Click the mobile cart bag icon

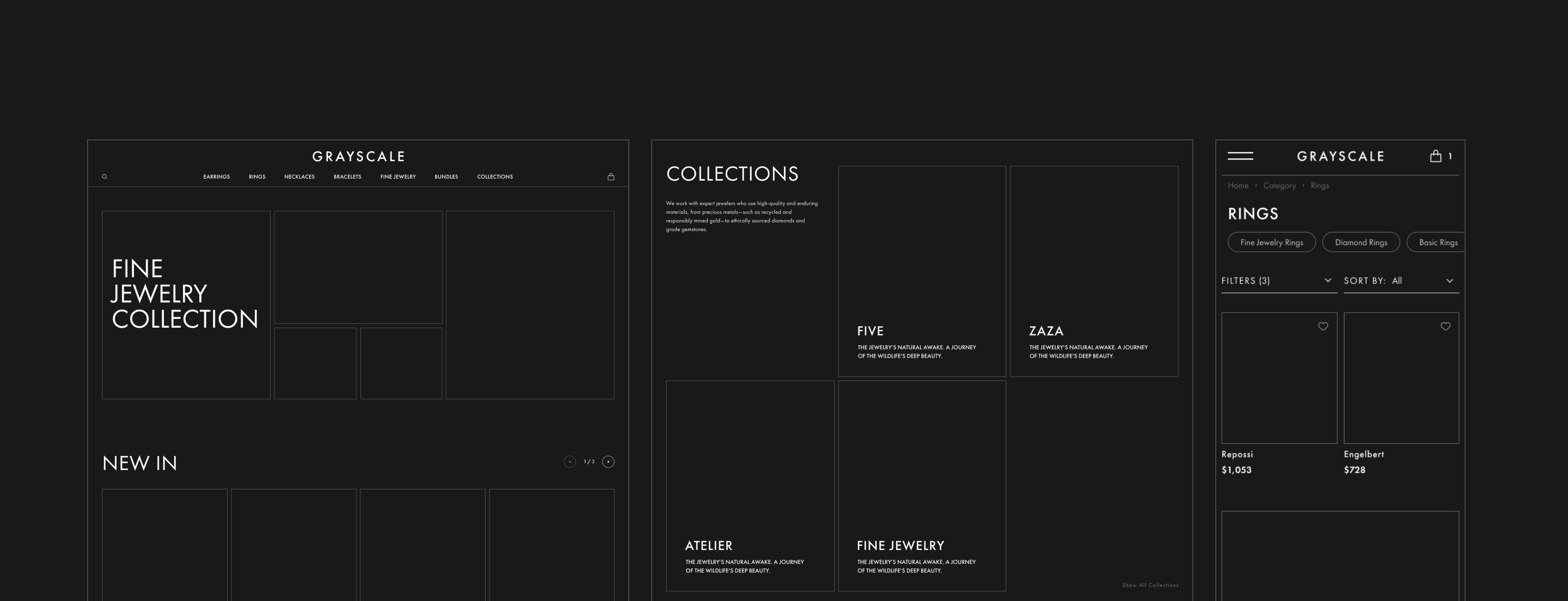tap(1435, 156)
